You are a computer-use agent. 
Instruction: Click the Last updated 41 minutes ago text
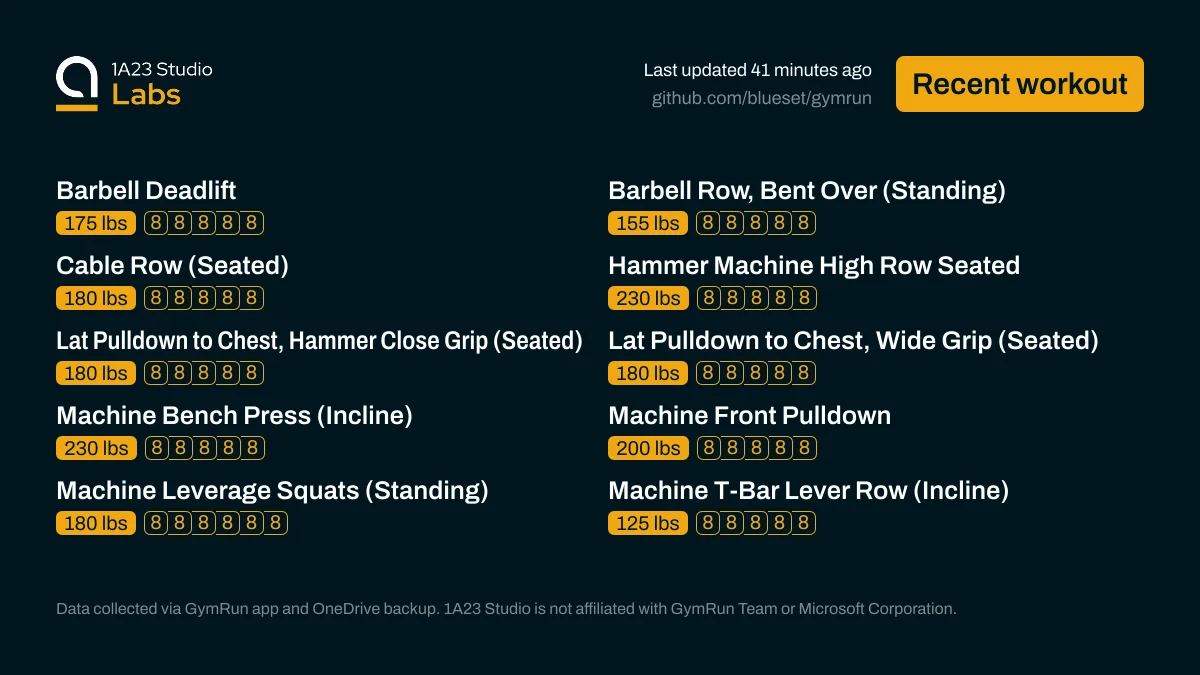(x=757, y=70)
